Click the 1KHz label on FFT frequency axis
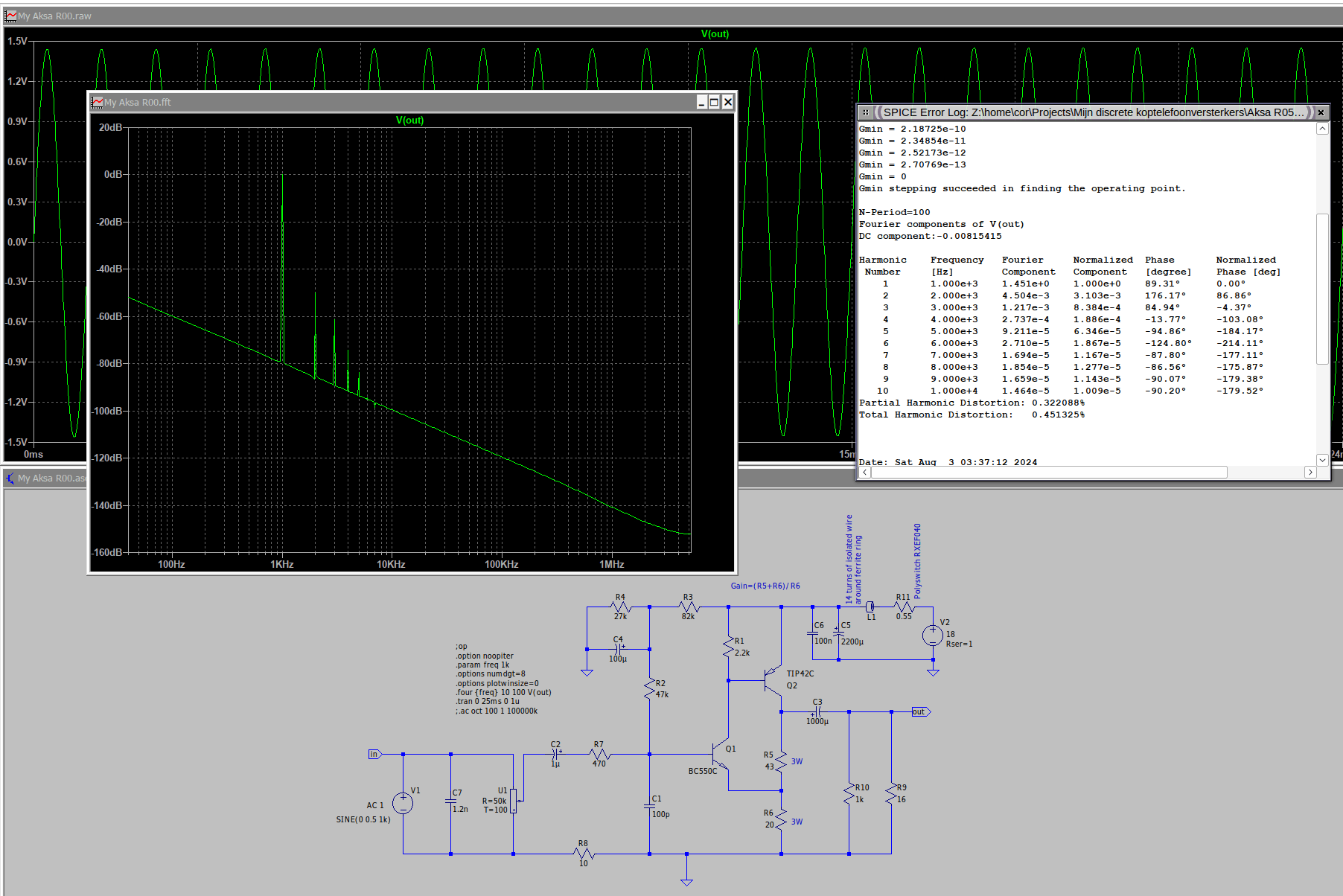 [281, 564]
